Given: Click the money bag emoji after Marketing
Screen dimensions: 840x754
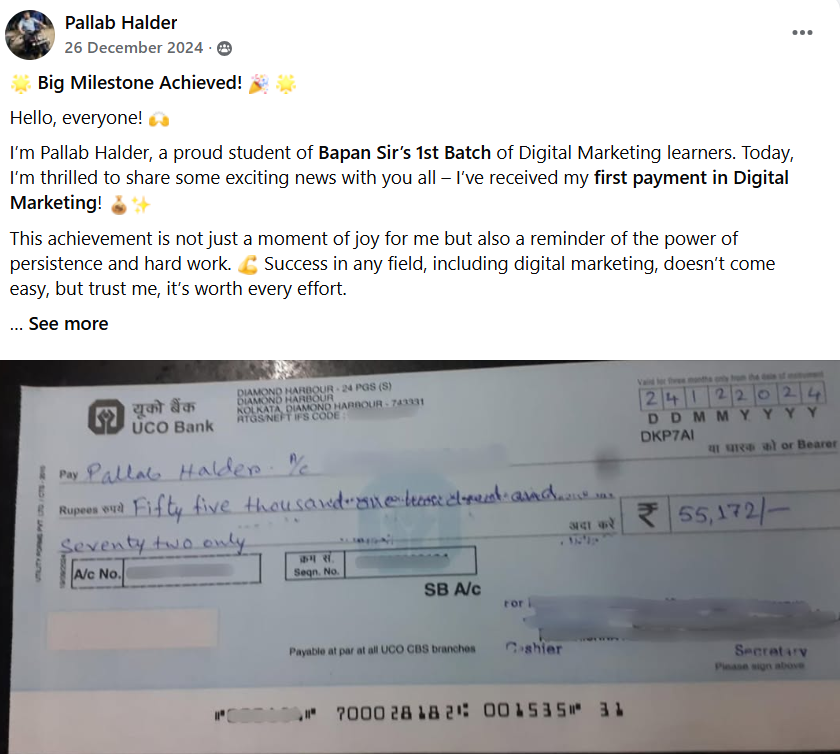Looking at the screenshot, I should click(x=118, y=204).
